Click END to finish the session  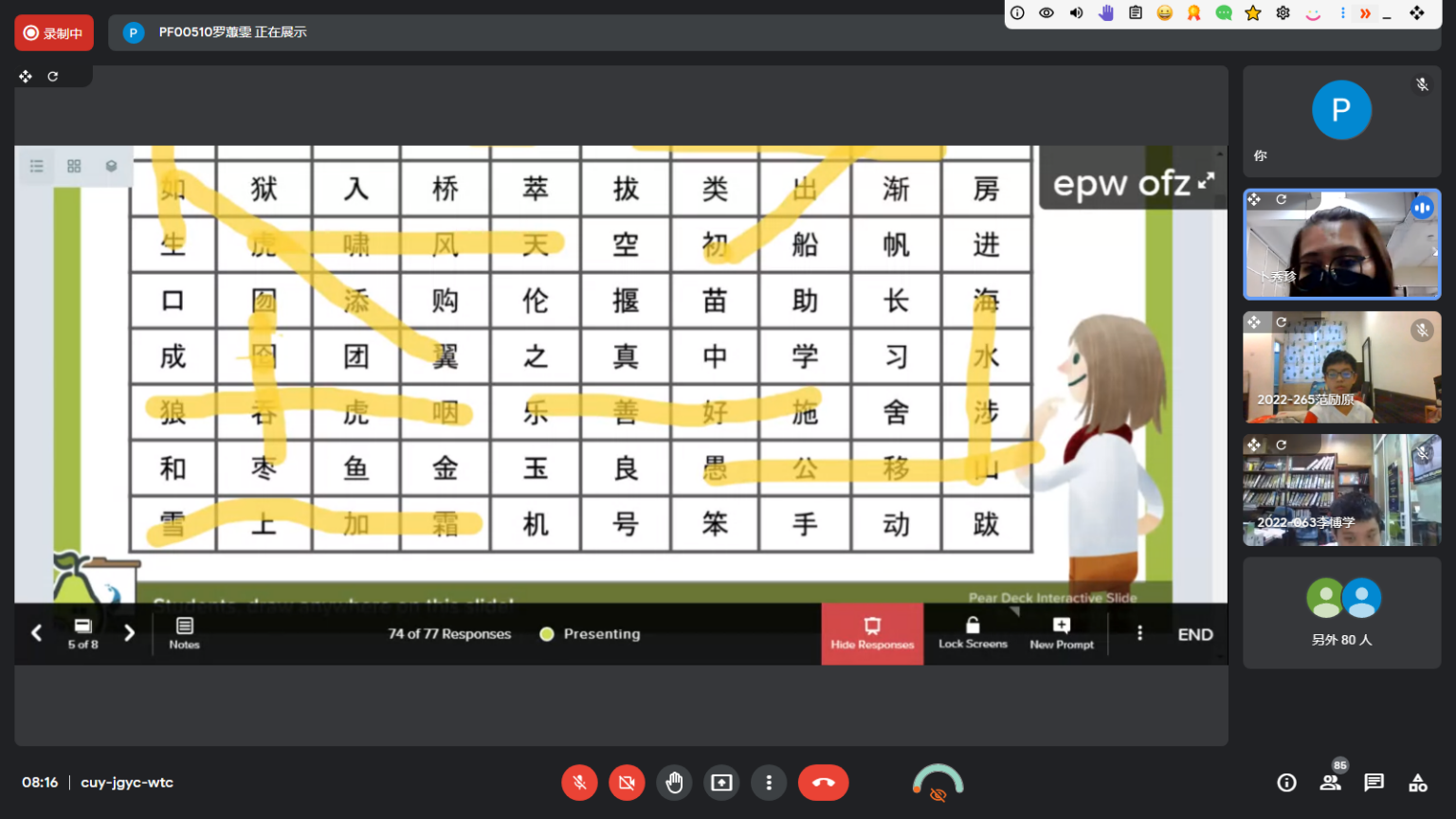1195,634
